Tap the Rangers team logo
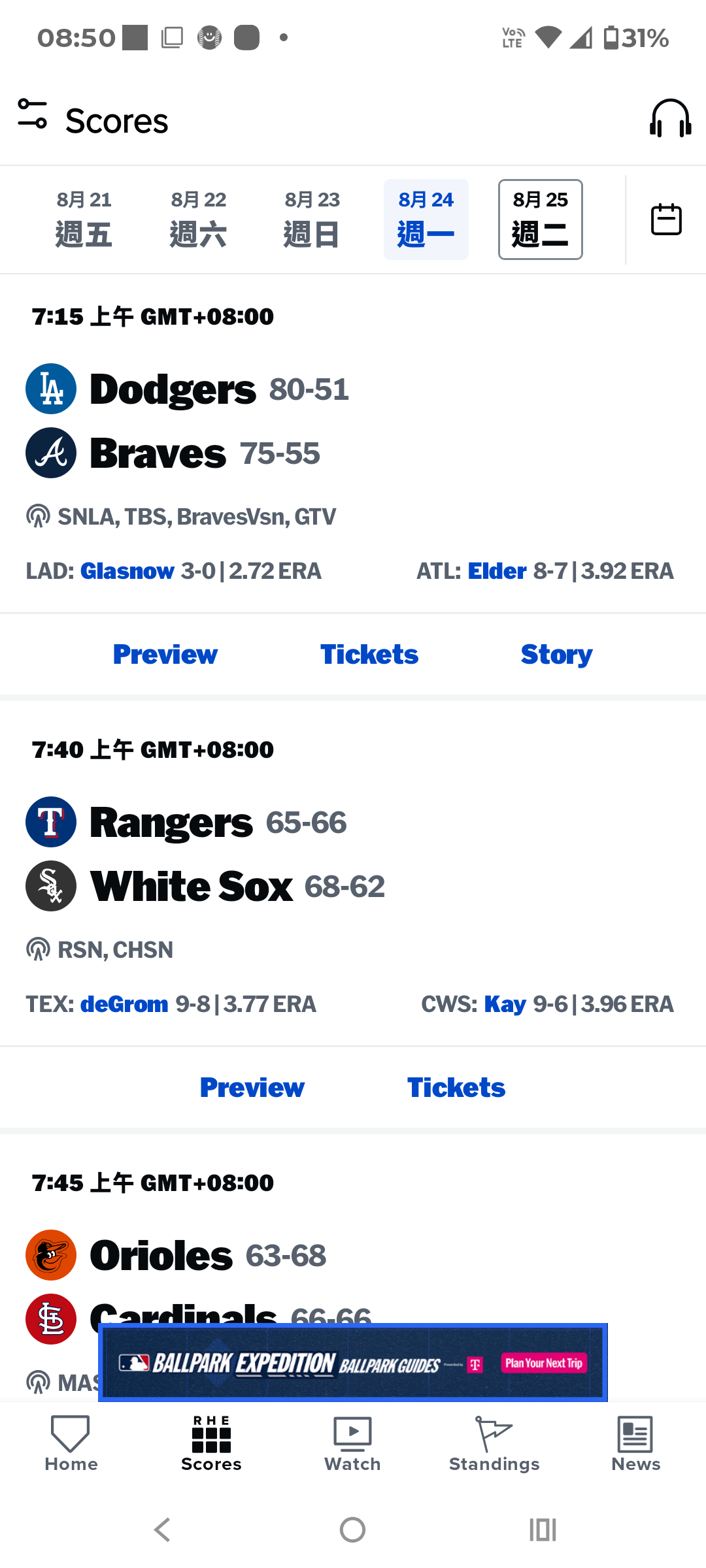 pos(51,822)
